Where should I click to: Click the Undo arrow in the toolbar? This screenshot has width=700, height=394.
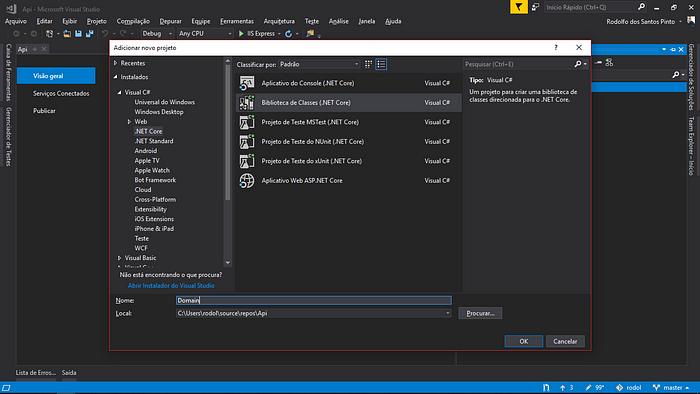pyautogui.click(x=105, y=33)
